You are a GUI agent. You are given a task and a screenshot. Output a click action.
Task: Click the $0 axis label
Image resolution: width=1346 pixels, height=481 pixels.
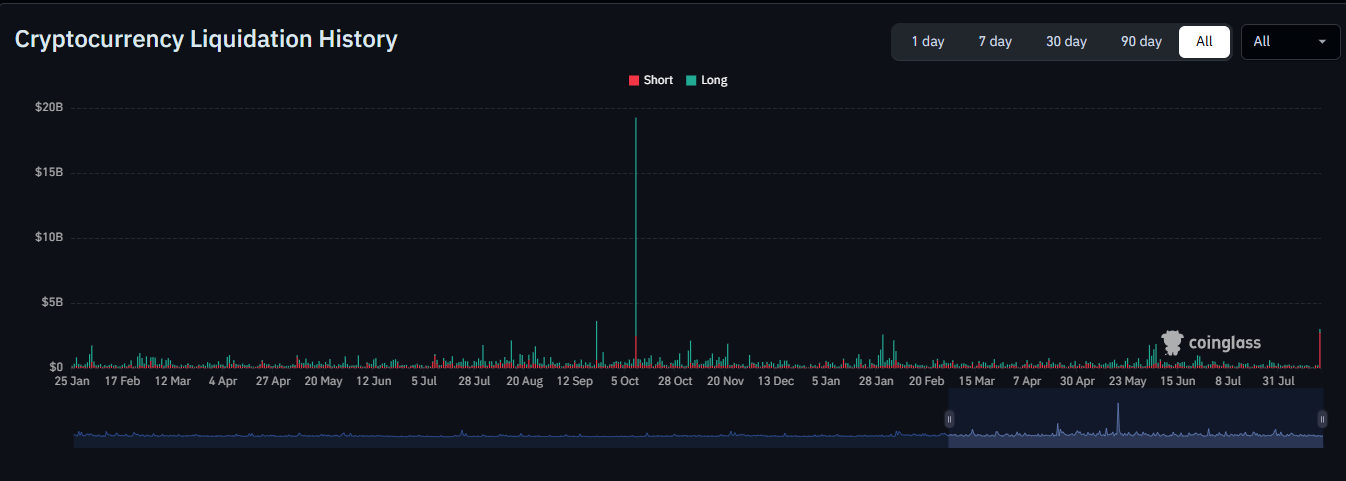pyautogui.click(x=56, y=367)
